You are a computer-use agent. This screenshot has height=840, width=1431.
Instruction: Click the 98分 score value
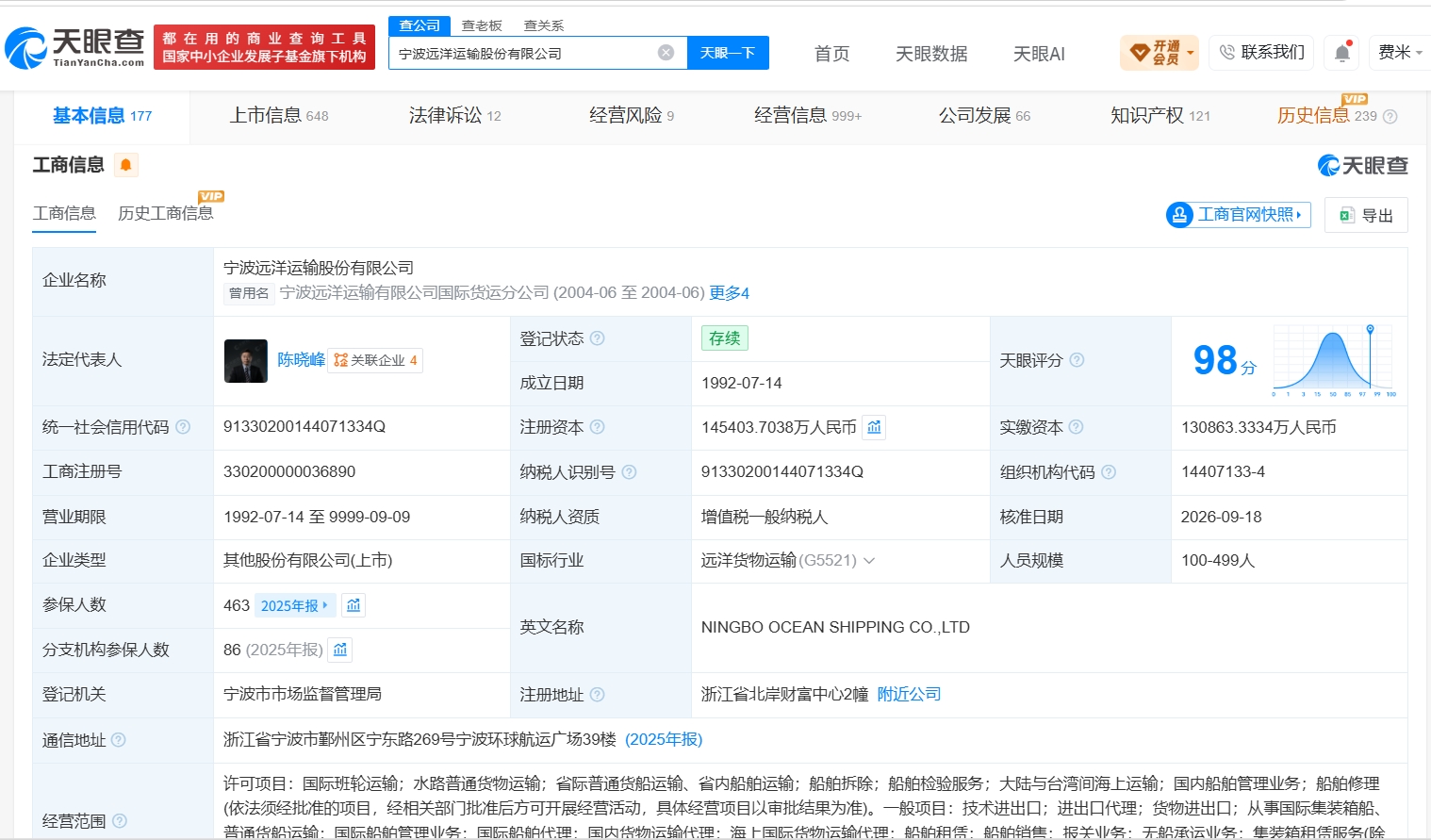[x=1225, y=360]
